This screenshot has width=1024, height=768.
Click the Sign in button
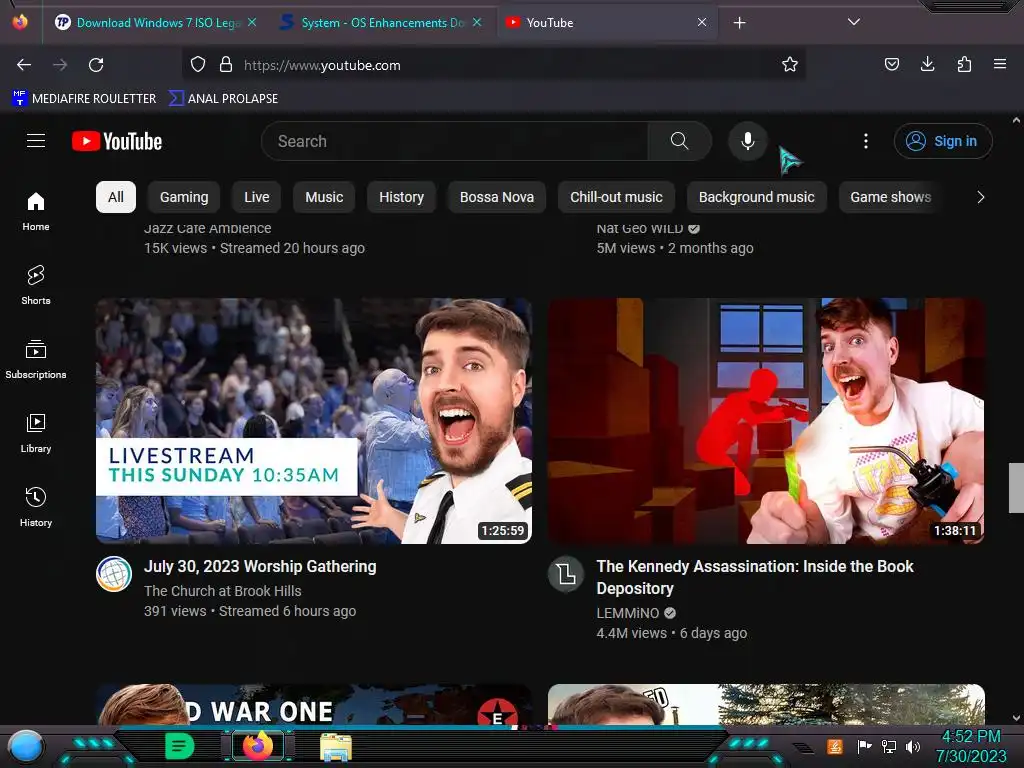(943, 141)
